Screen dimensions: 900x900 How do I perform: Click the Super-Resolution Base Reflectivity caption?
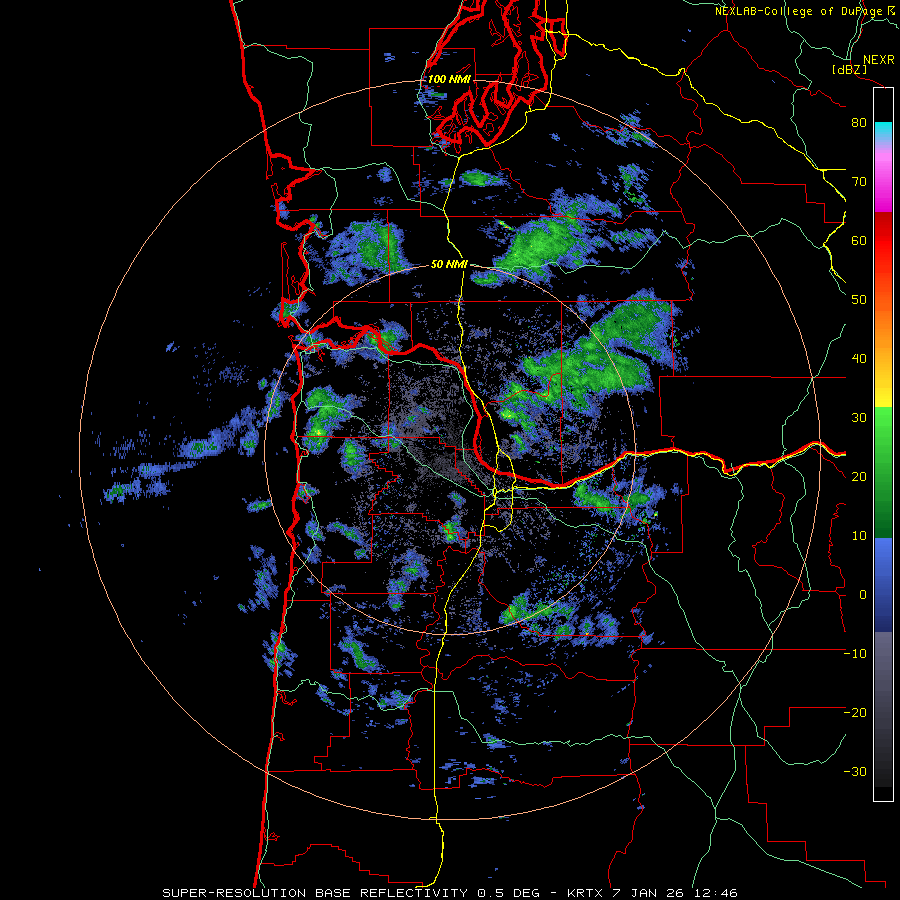pyautogui.click(x=315, y=893)
